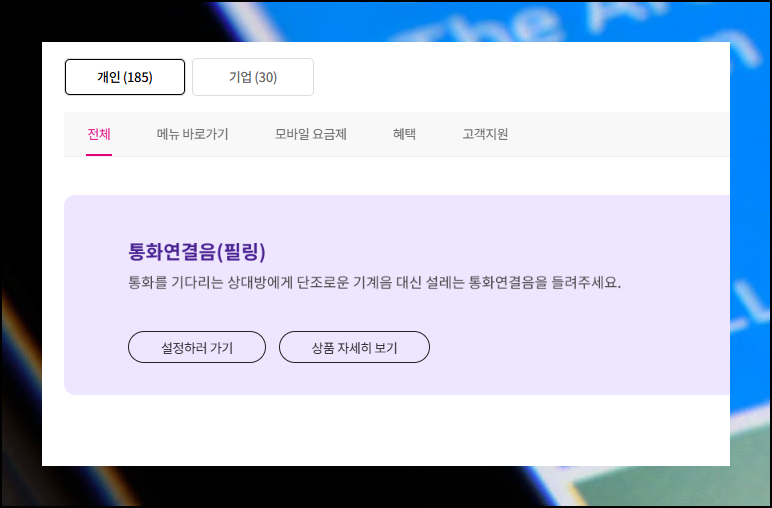Open the 전체 category tab

(99, 134)
